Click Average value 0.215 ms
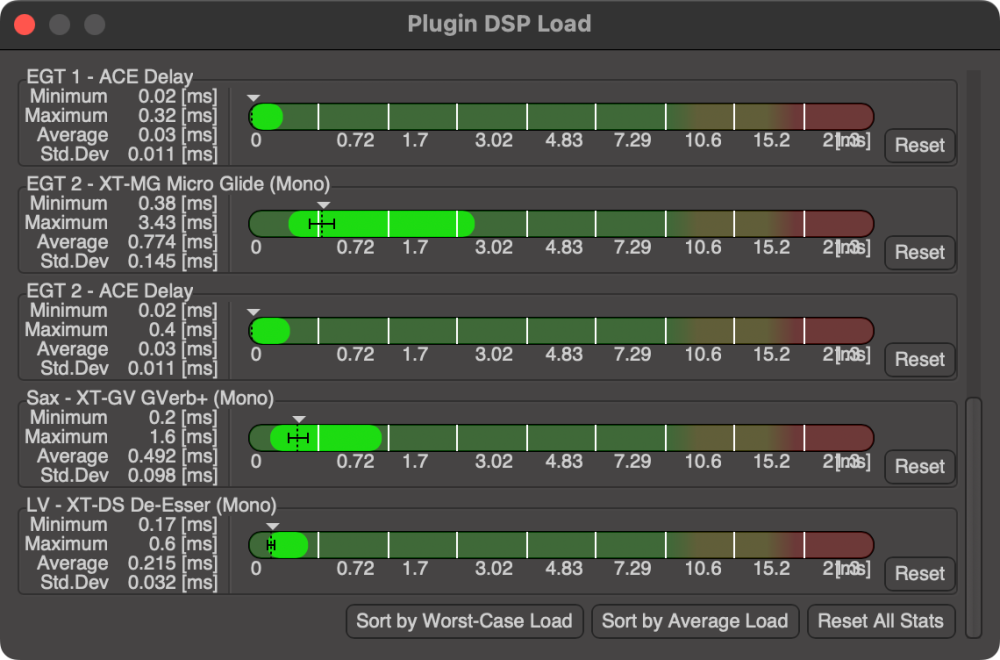 (x=172, y=564)
